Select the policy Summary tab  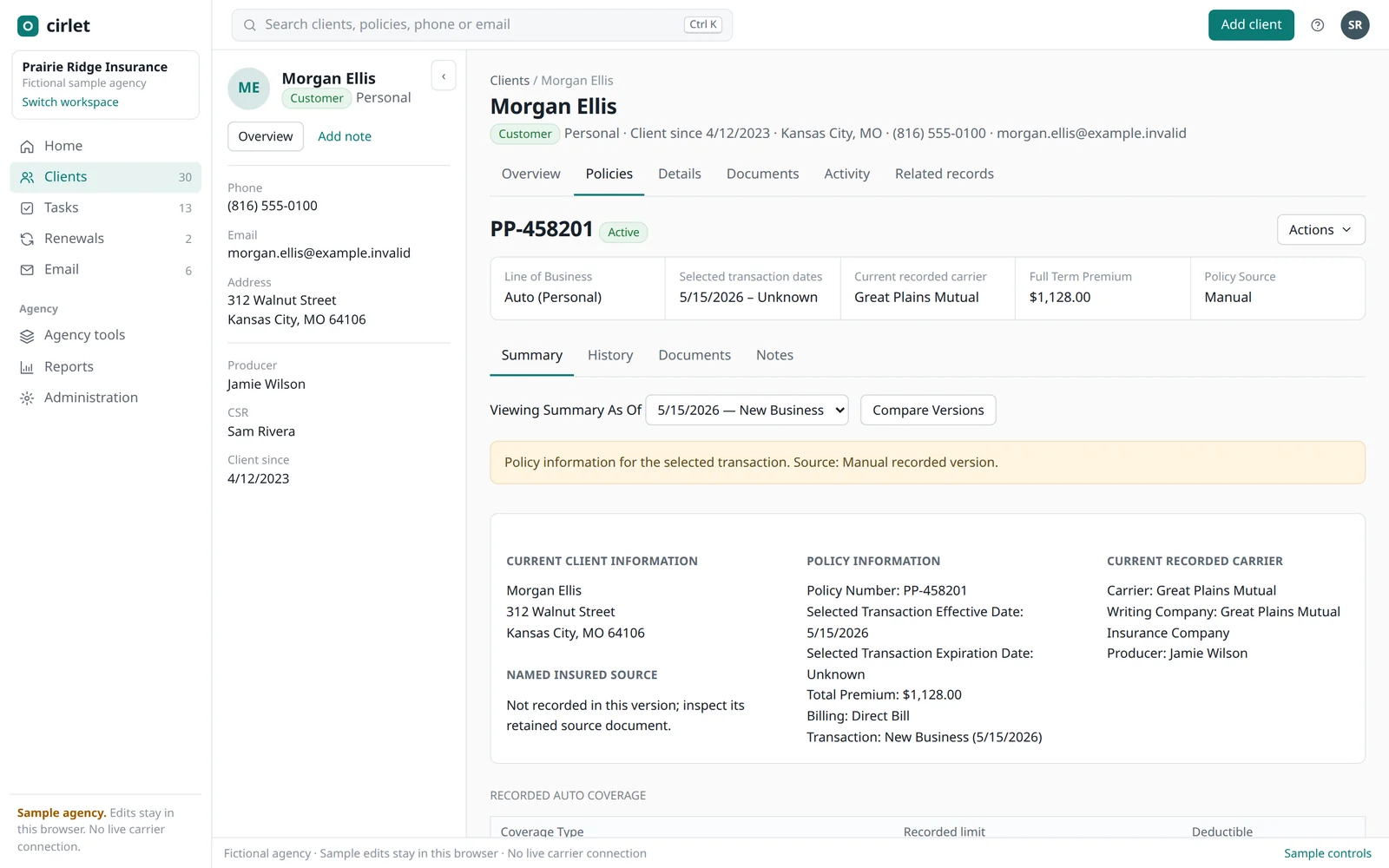pyautogui.click(x=531, y=355)
